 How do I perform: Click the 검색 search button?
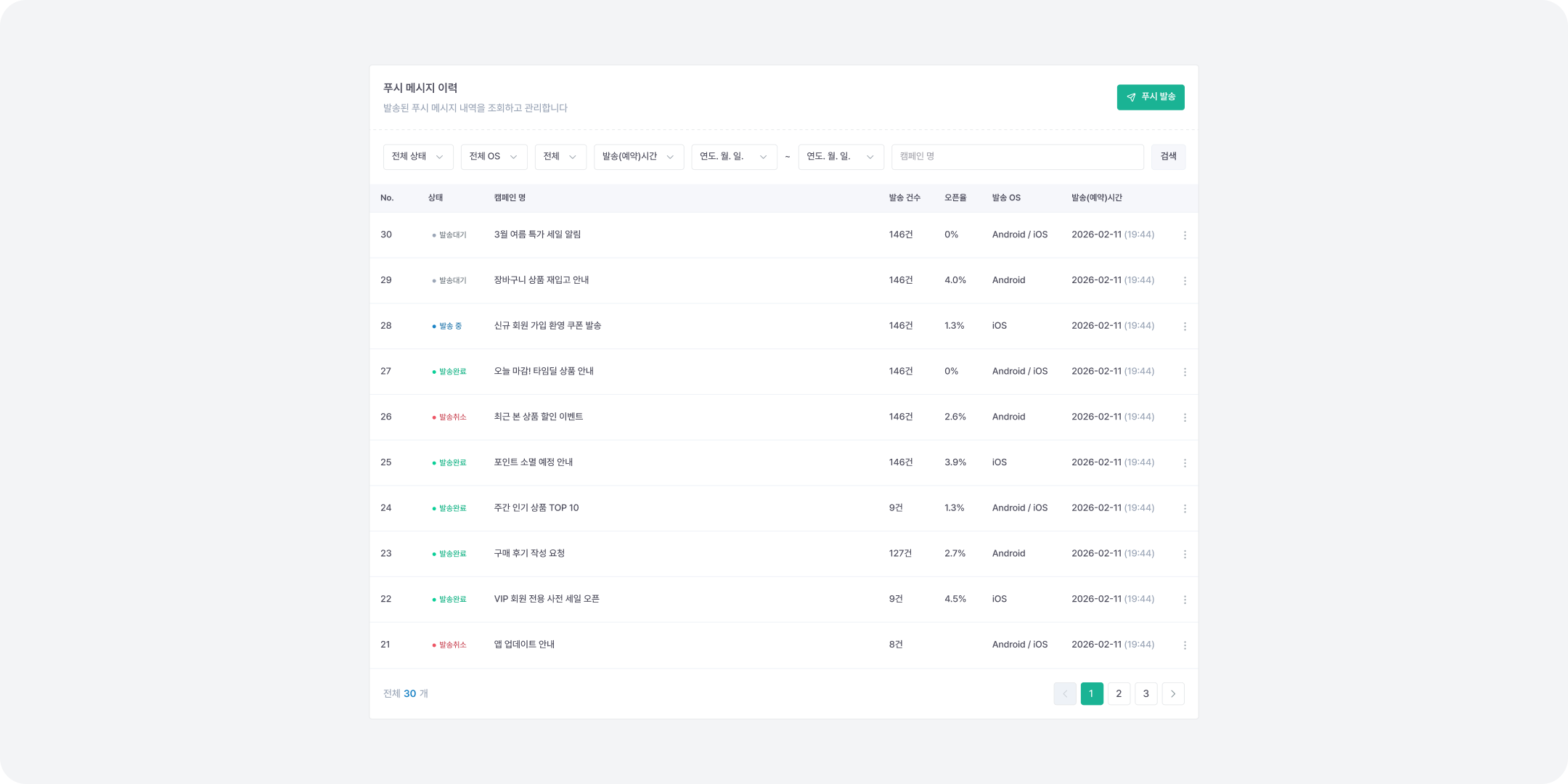(x=1168, y=157)
